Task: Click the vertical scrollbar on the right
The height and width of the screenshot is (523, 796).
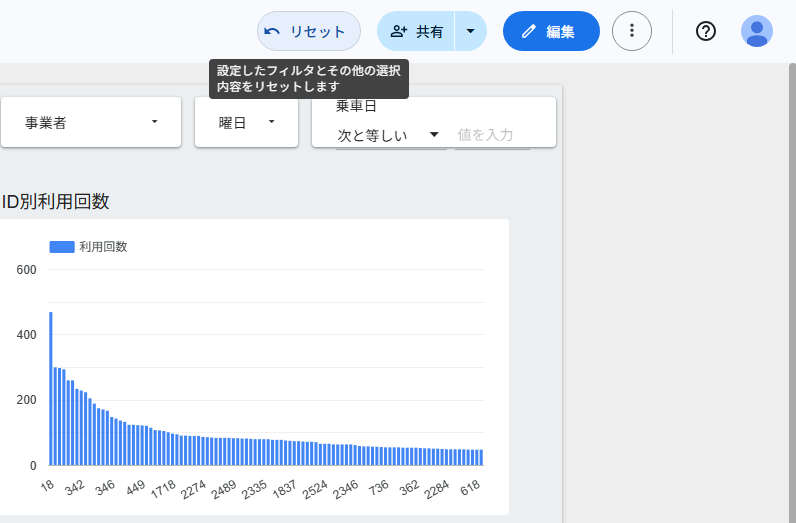Action: (790, 290)
